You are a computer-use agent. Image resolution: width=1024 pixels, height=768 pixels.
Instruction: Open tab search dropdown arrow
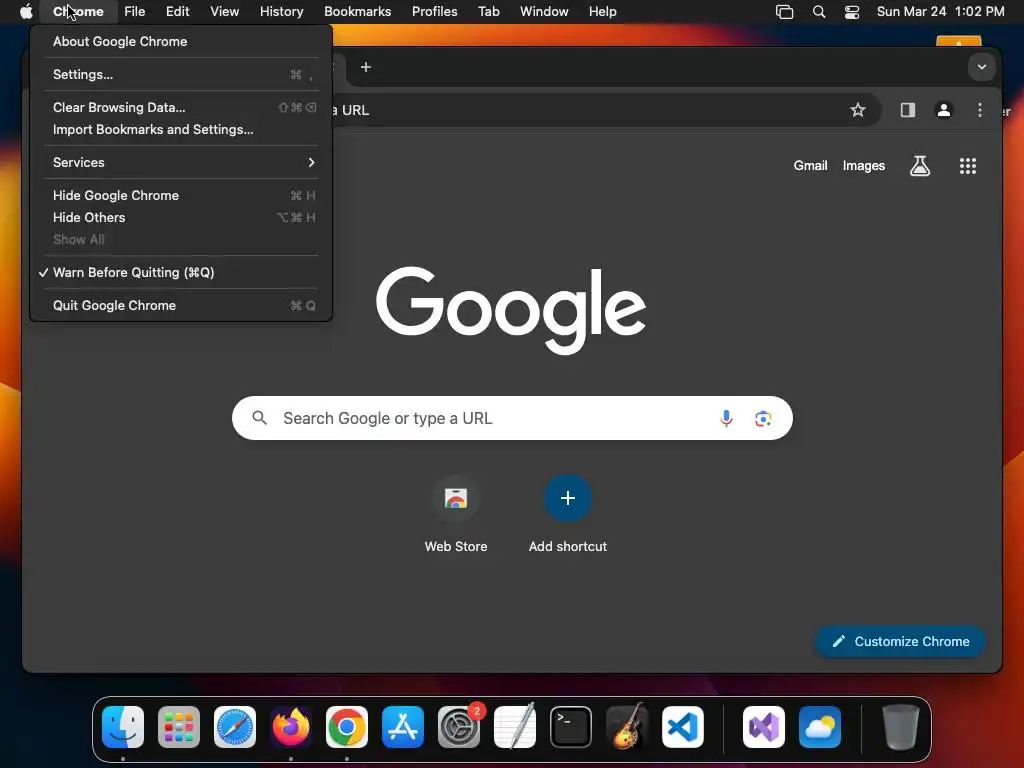point(981,67)
